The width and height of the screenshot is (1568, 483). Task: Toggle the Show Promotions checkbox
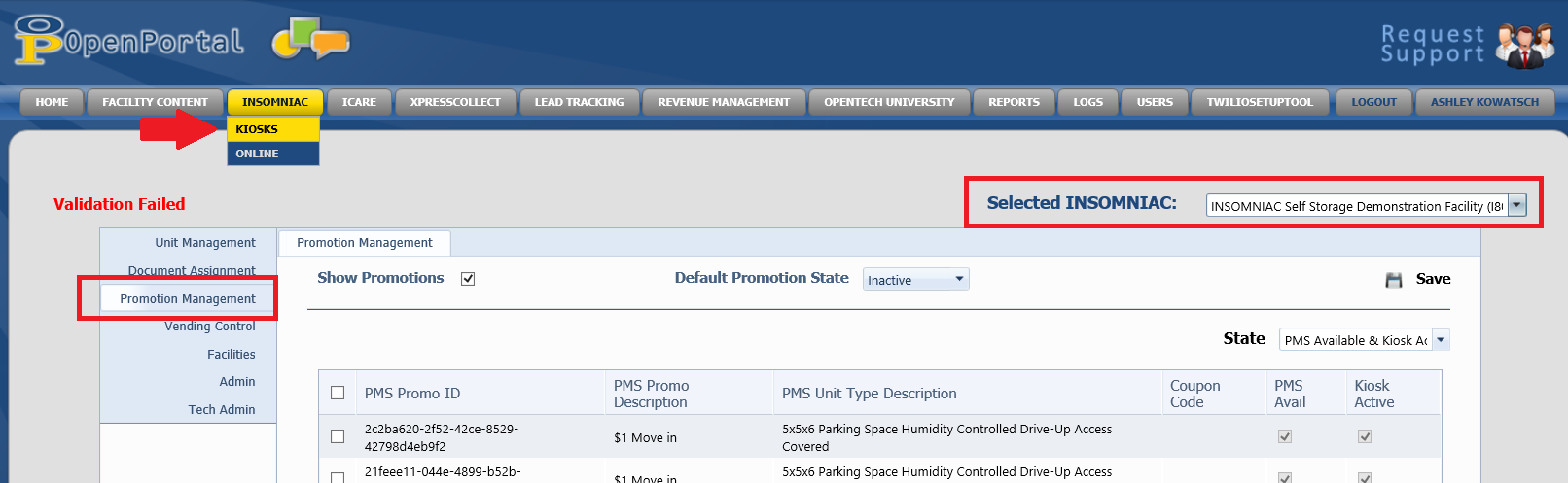[x=468, y=279]
